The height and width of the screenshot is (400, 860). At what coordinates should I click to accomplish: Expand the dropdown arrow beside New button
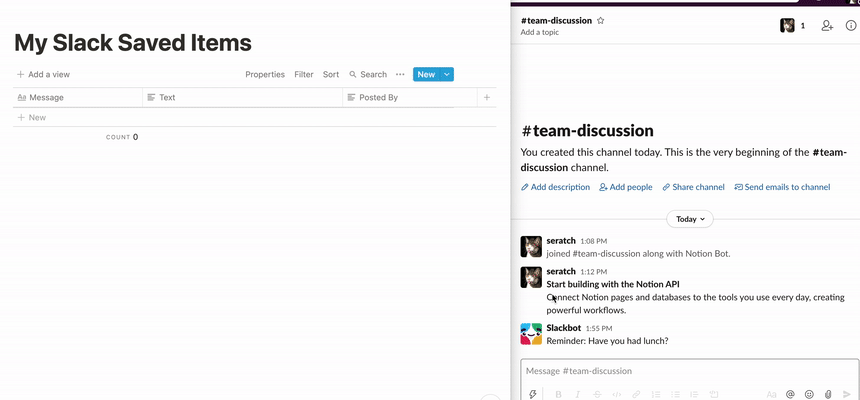pyautogui.click(x=447, y=75)
